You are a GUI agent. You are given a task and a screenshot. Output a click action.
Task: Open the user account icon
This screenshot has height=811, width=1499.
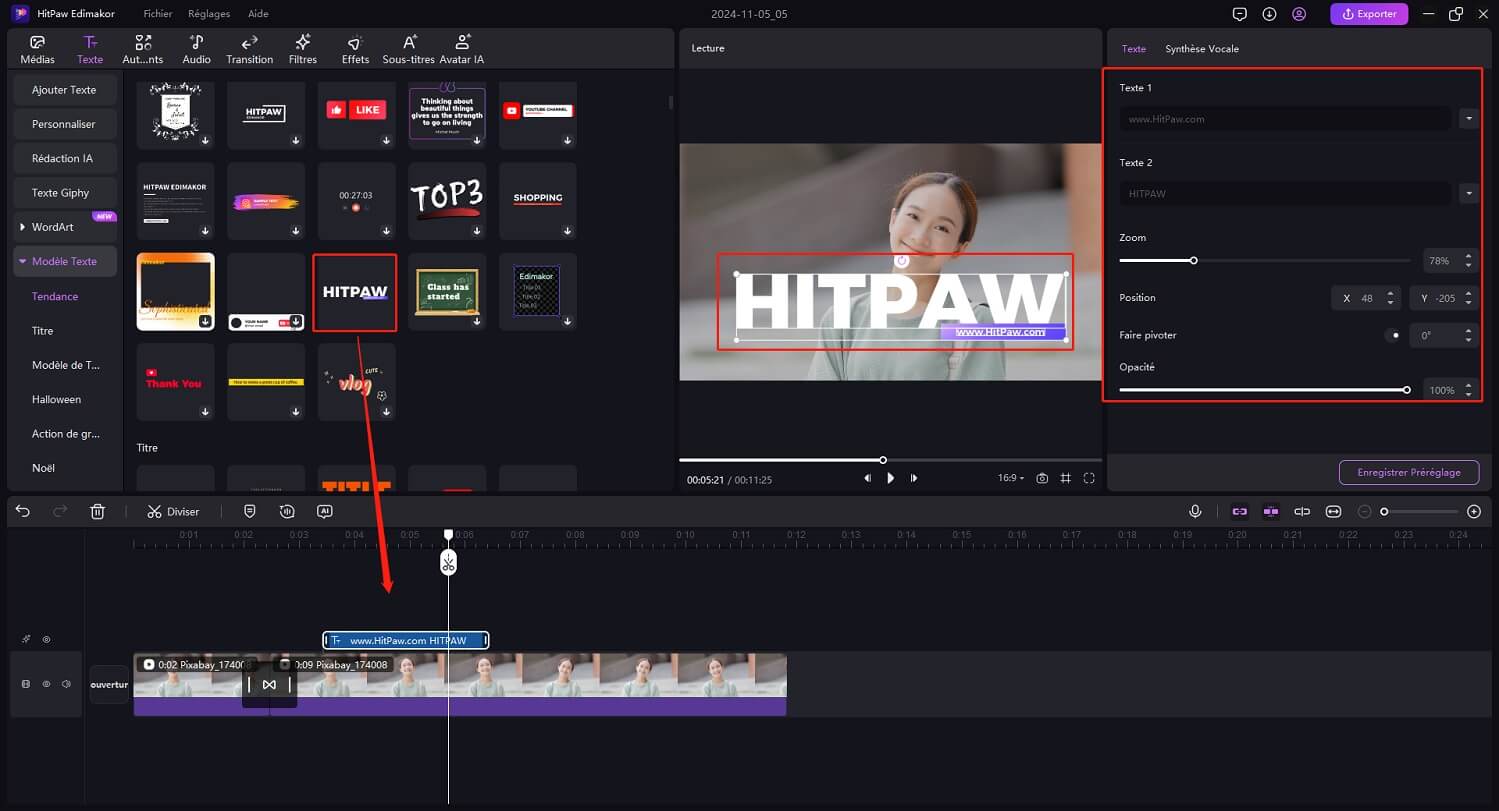tap(1299, 14)
